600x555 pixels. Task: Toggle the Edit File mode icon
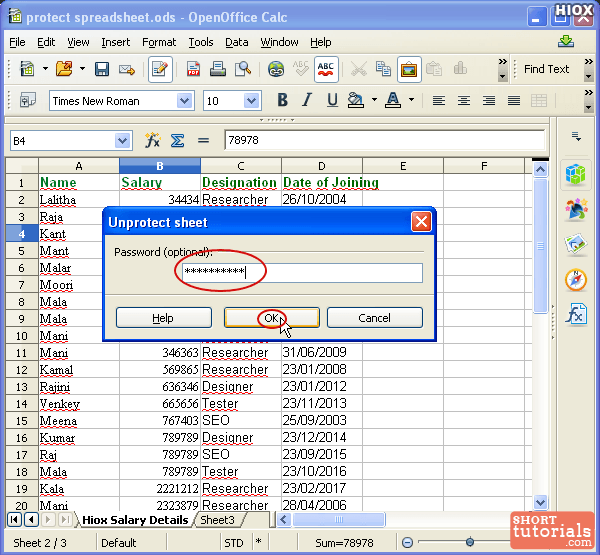(160, 69)
